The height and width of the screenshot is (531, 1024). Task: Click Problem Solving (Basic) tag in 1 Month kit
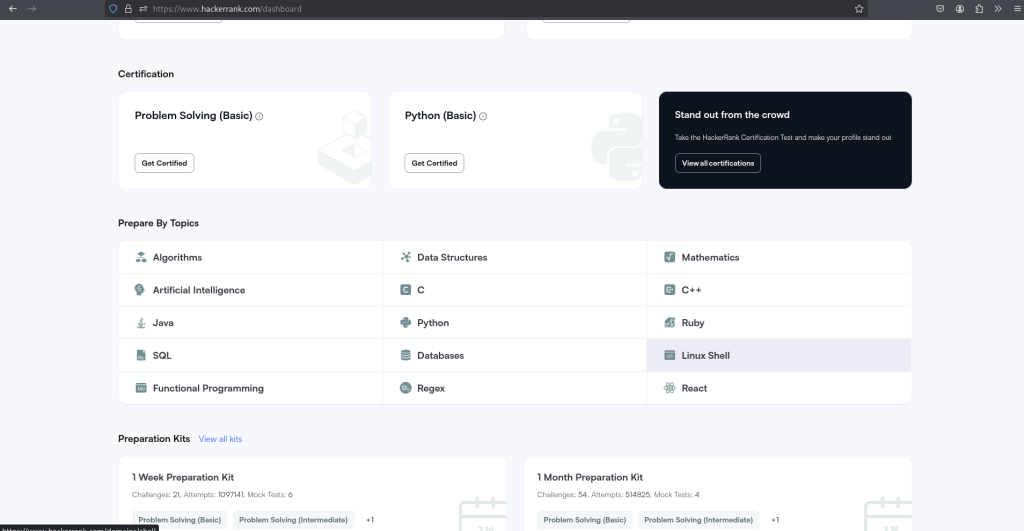click(x=584, y=520)
